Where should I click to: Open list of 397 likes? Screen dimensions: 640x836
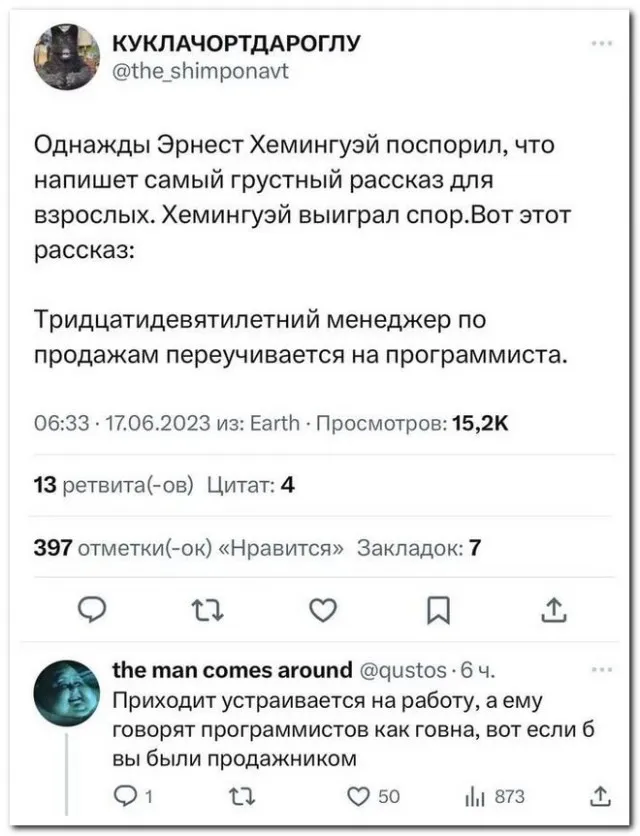pos(189,547)
